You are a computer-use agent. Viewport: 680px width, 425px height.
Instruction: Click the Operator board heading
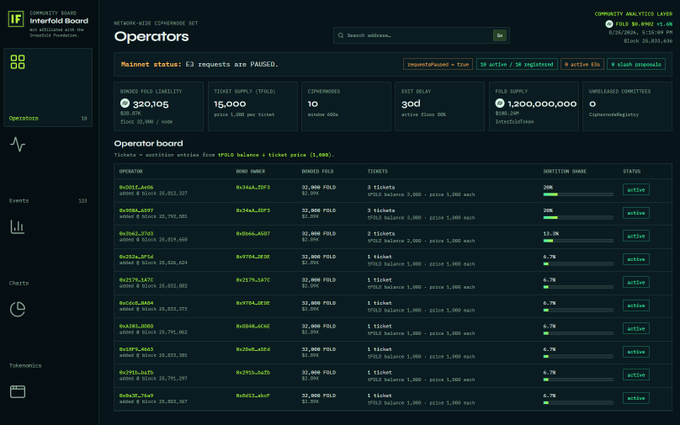[x=148, y=144]
